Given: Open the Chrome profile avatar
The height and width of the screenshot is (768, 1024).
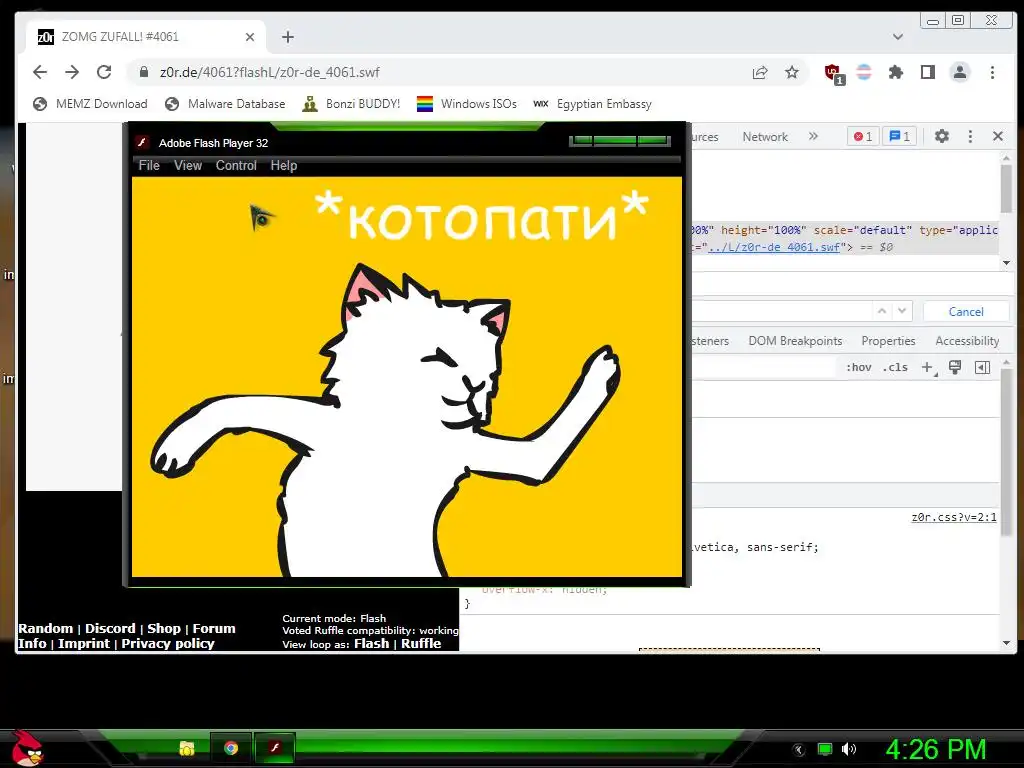Looking at the screenshot, I should pyautogui.click(x=959, y=72).
